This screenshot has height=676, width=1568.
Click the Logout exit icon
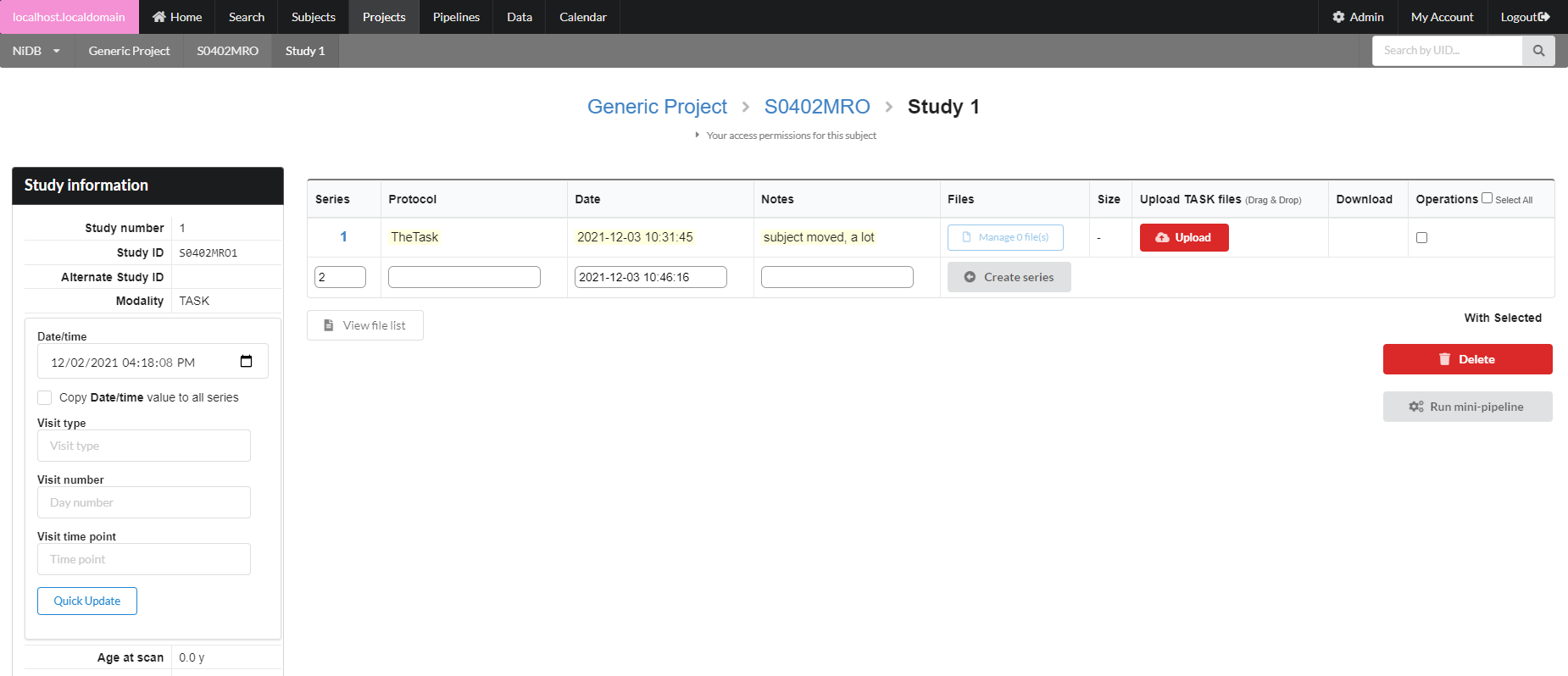point(1544,17)
